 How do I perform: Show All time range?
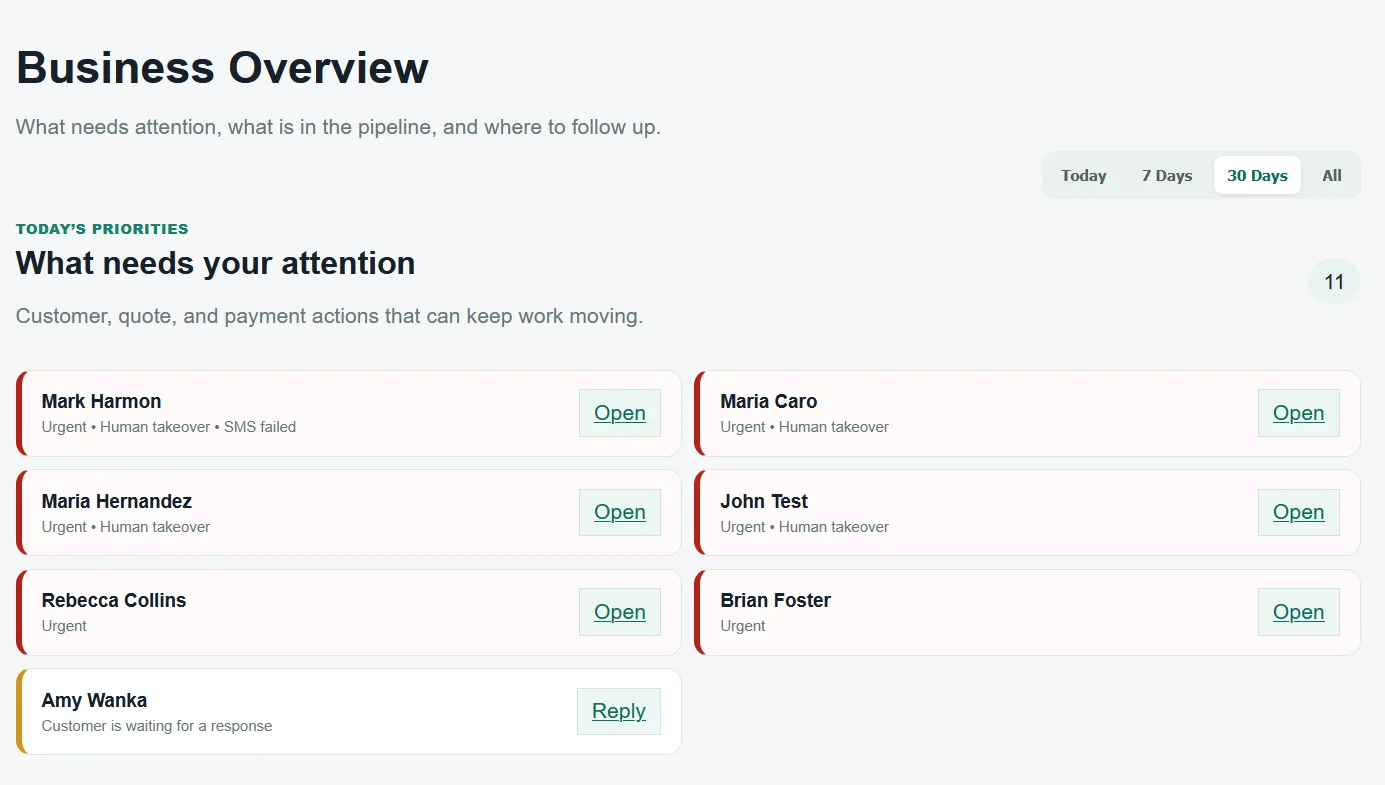[1332, 175]
